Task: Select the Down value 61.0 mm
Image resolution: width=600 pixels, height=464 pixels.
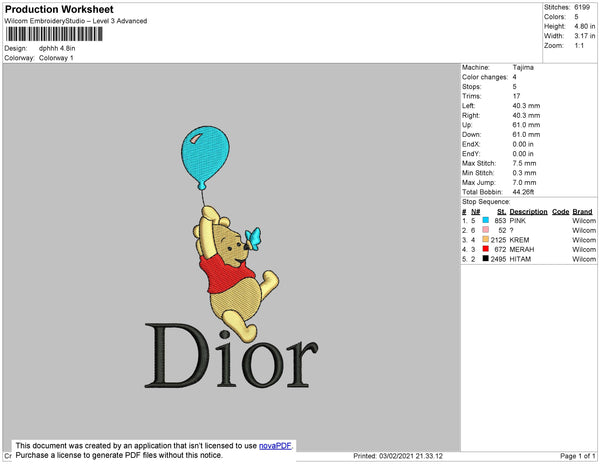Action: (526, 134)
